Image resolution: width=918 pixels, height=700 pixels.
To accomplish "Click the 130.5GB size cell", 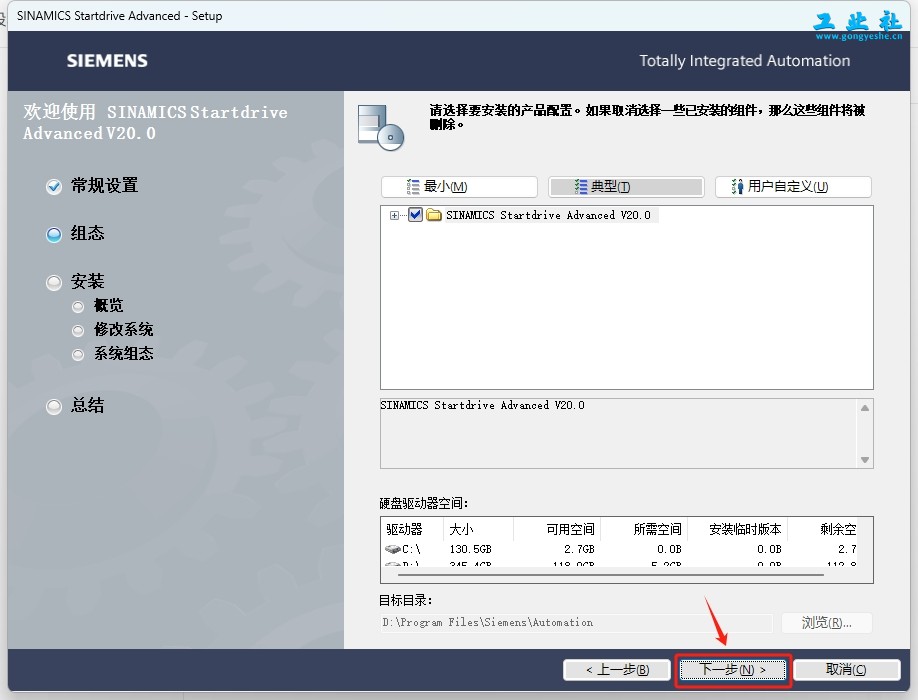I will coord(470,549).
